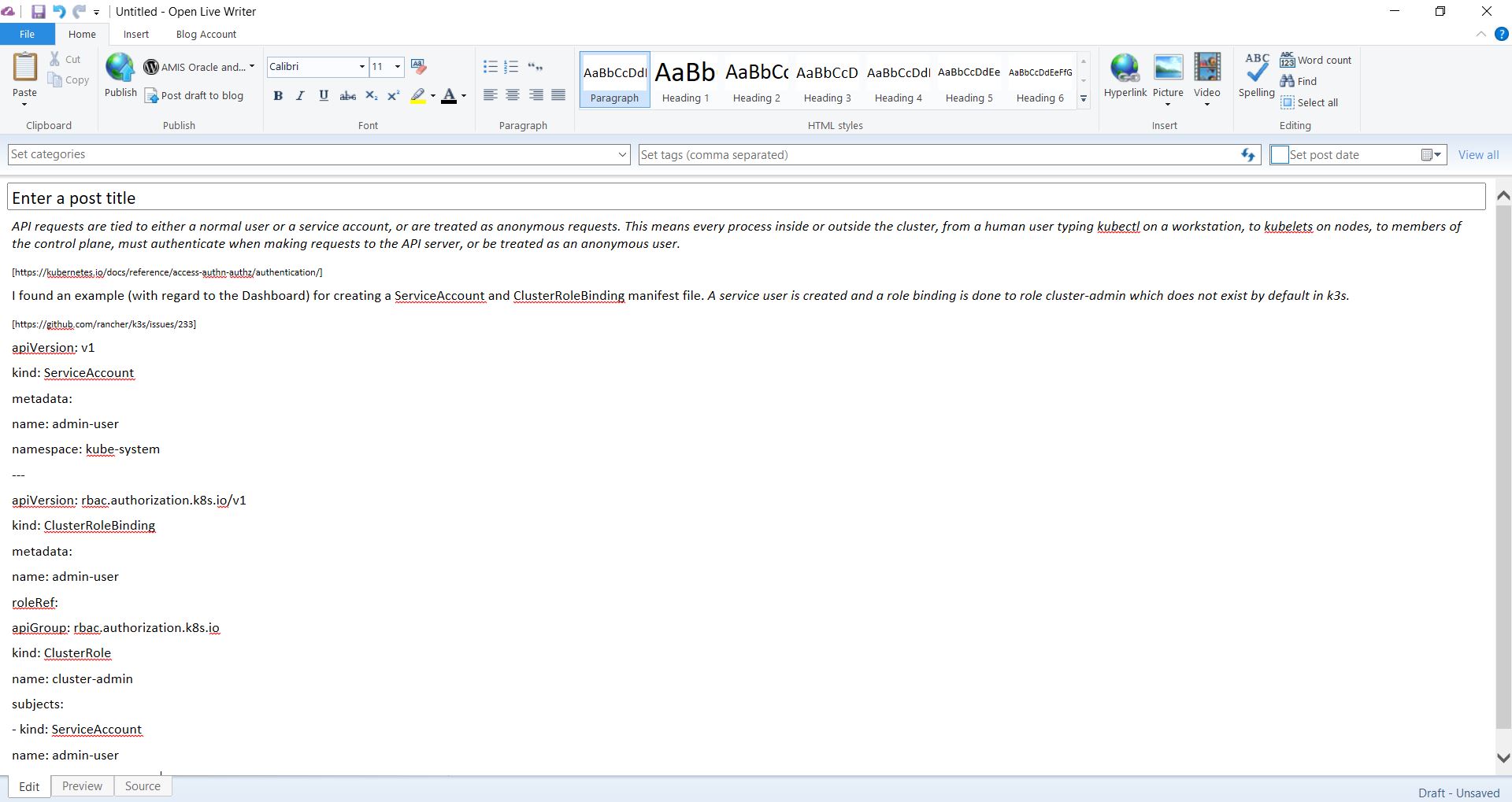Toggle Italic text formatting
This screenshot has height=802, width=1512.
pos(300,96)
